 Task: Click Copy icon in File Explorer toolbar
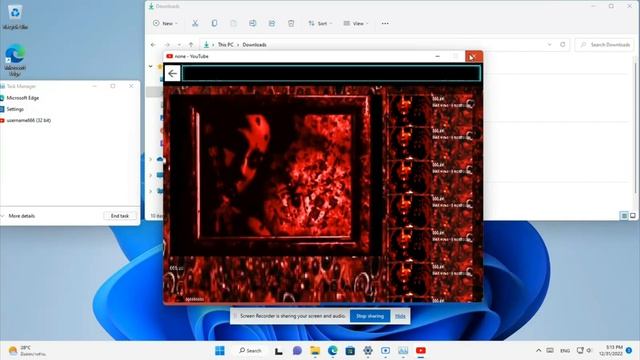[214, 23]
